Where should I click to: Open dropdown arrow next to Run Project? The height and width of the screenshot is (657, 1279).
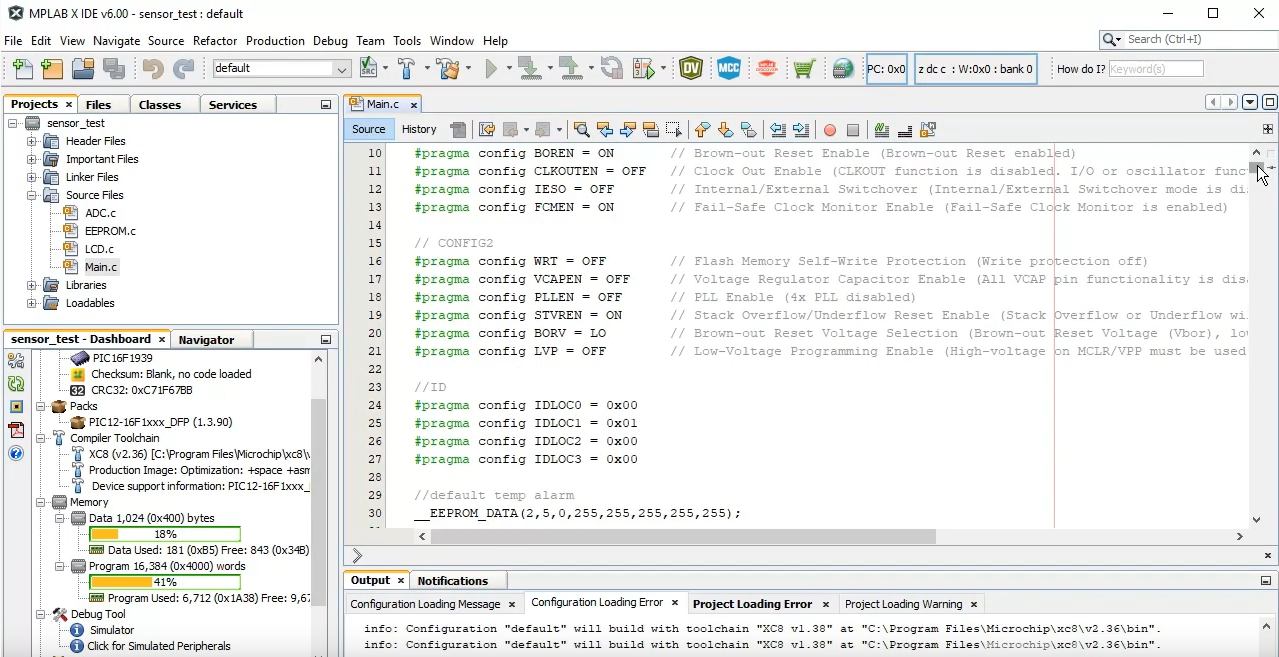click(509, 69)
